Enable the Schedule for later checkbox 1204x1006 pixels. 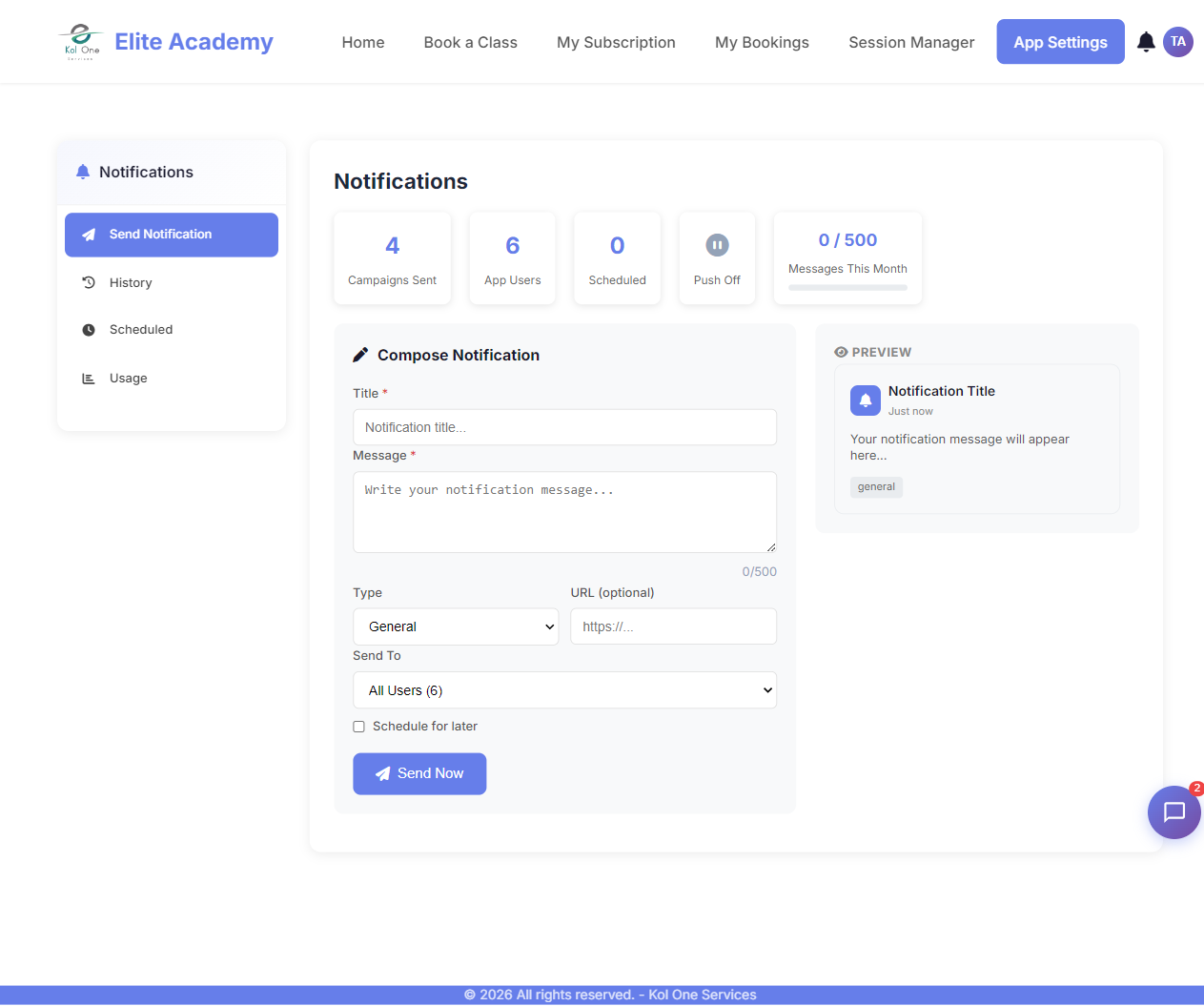click(359, 727)
